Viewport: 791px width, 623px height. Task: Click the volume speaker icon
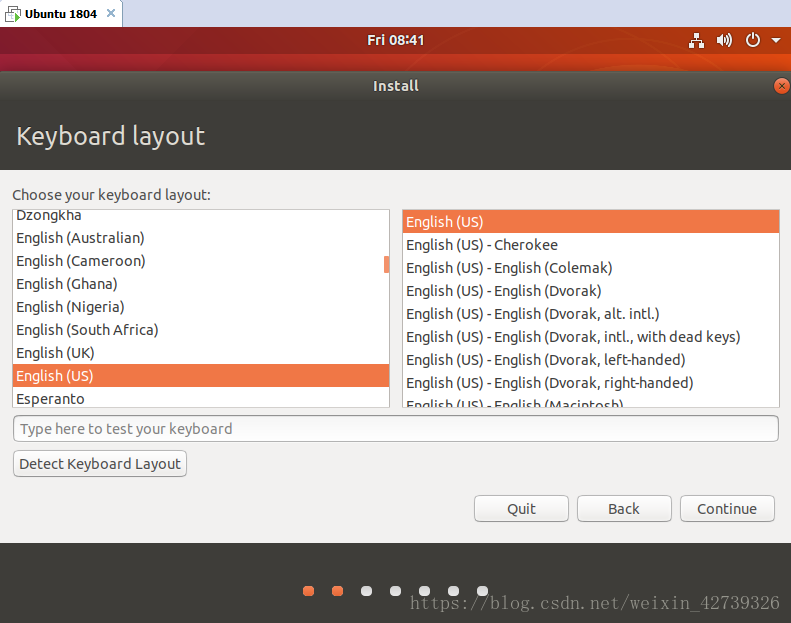(x=724, y=40)
